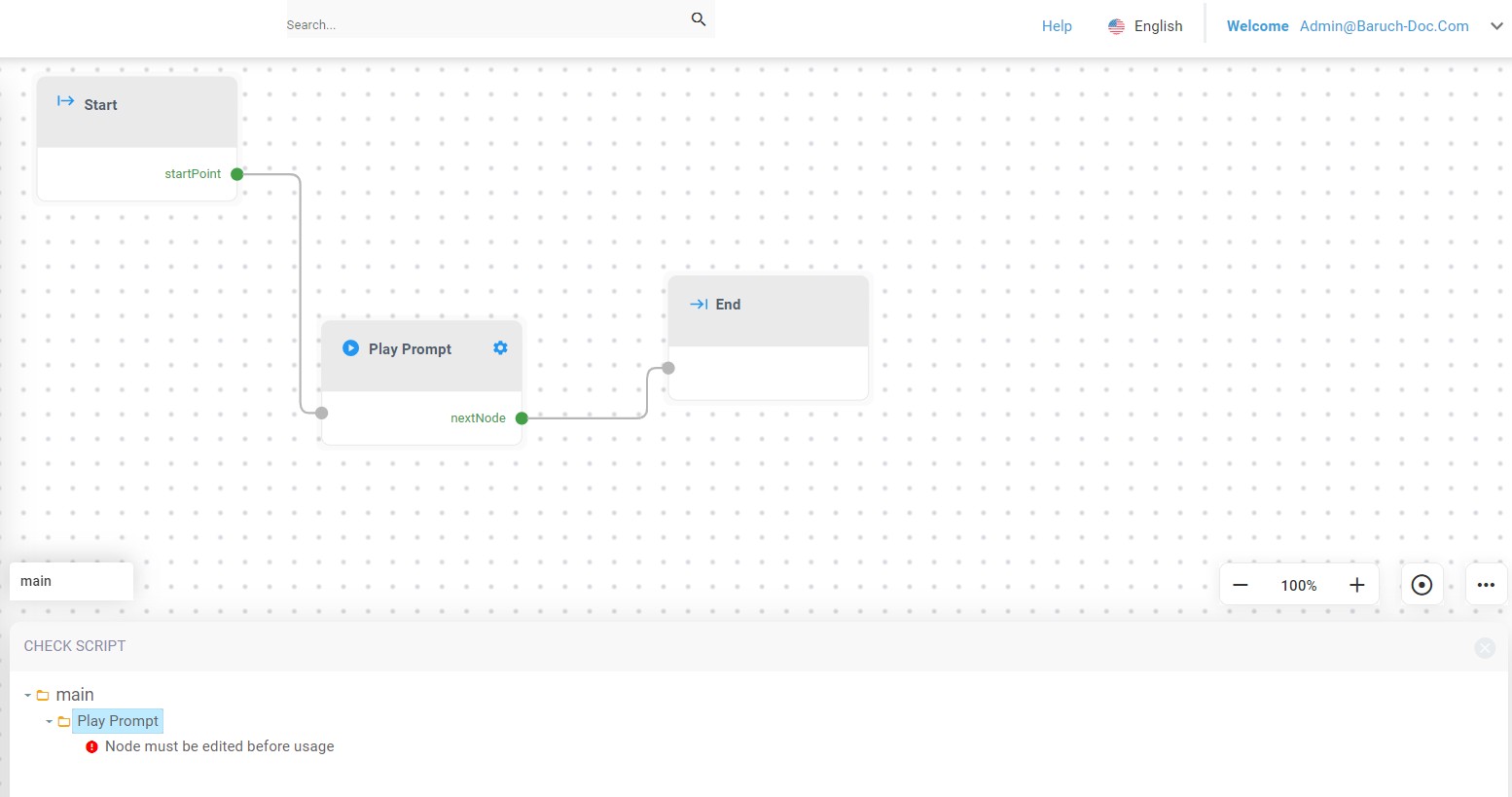Expand the user account dropdown arrow

click(1496, 26)
